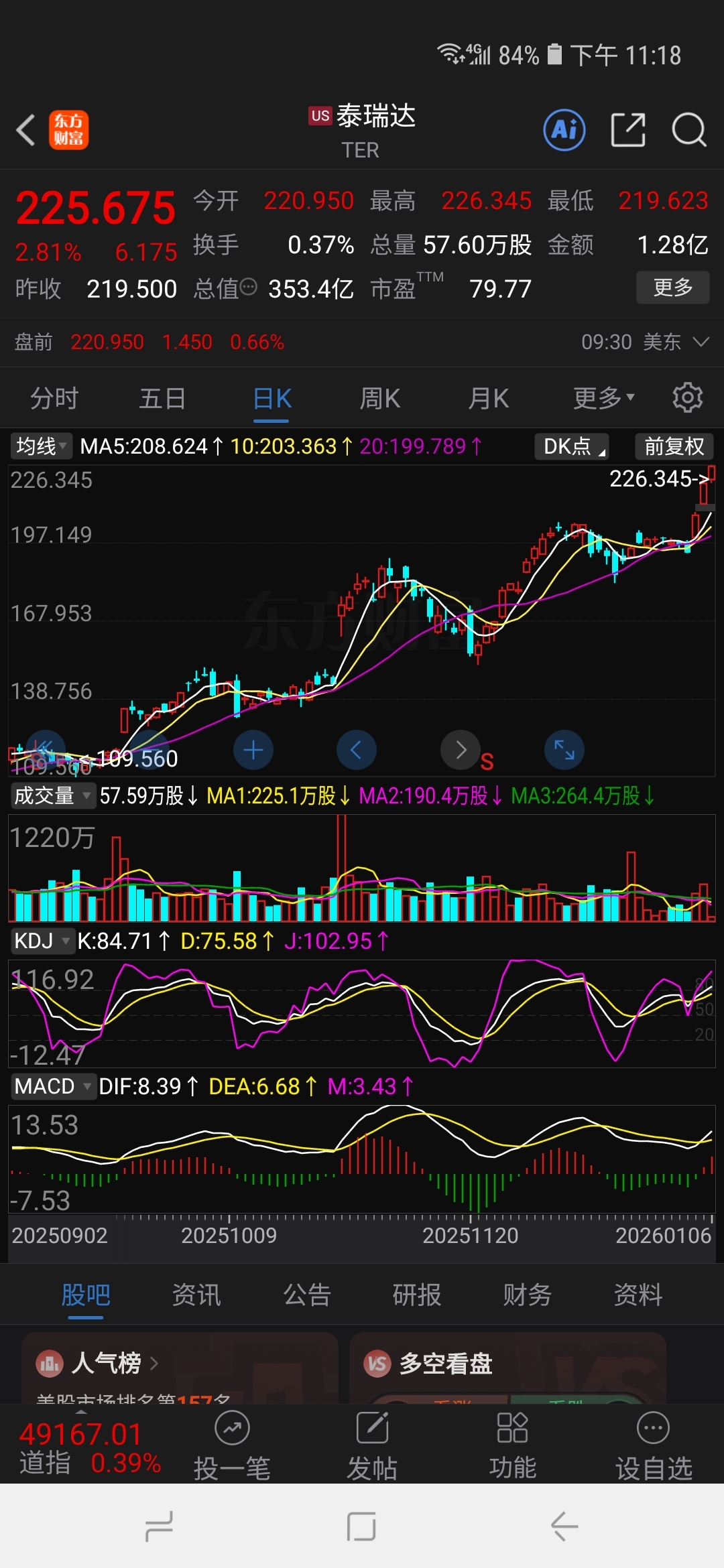The width and height of the screenshot is (724, 1568).
Task: Tap Android recent apps button
Action: (159, 1526)
